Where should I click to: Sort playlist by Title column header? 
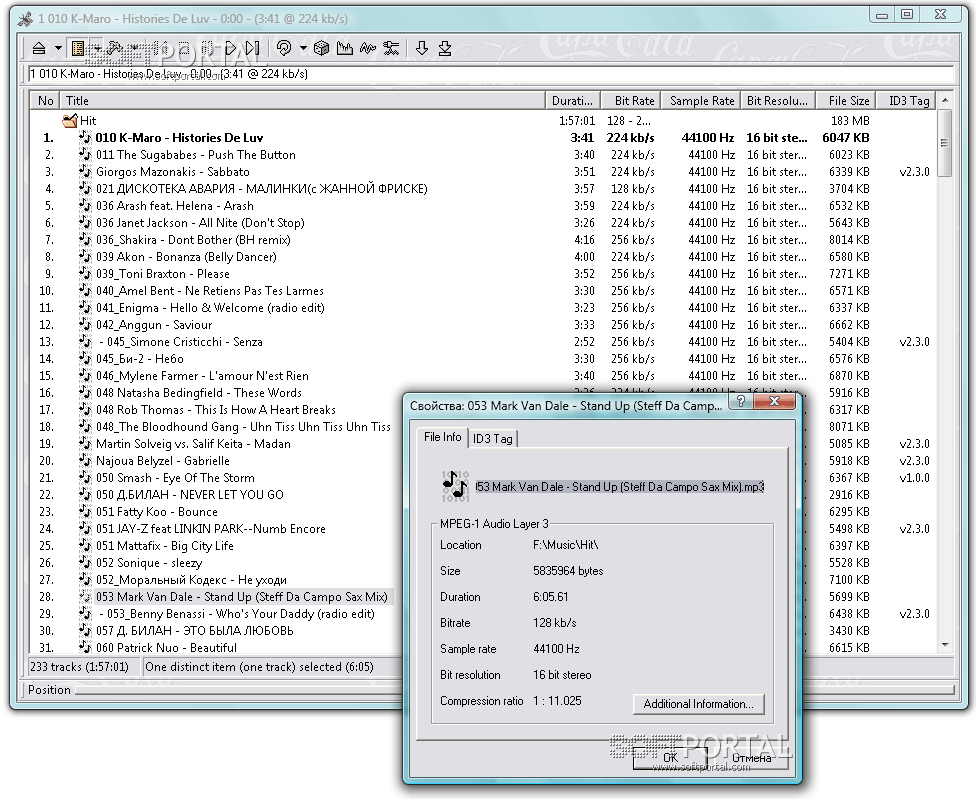click(303, 100)
